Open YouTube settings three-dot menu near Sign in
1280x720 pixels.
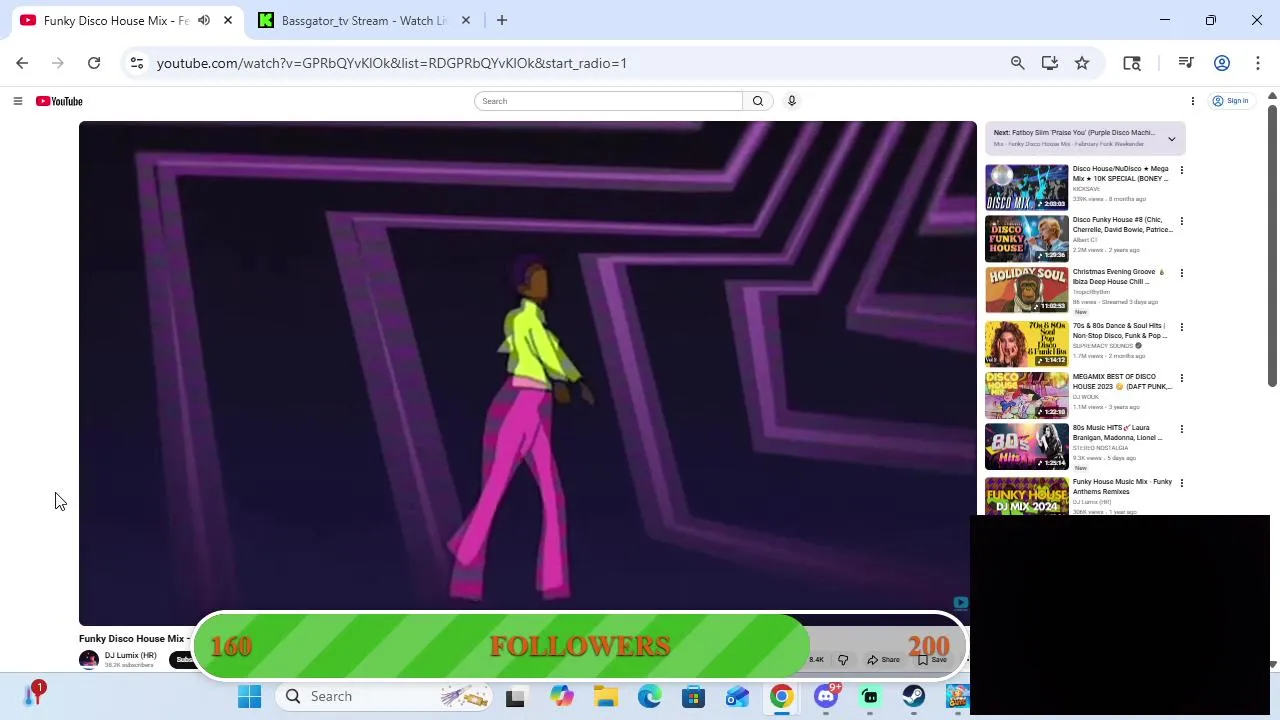click(x=1192, y=101)
